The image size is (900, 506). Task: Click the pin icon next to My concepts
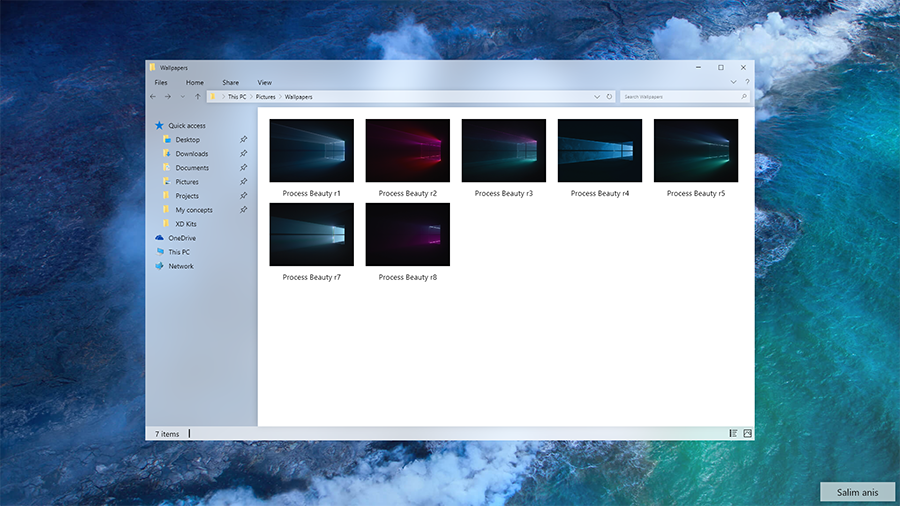click(243, 209)
